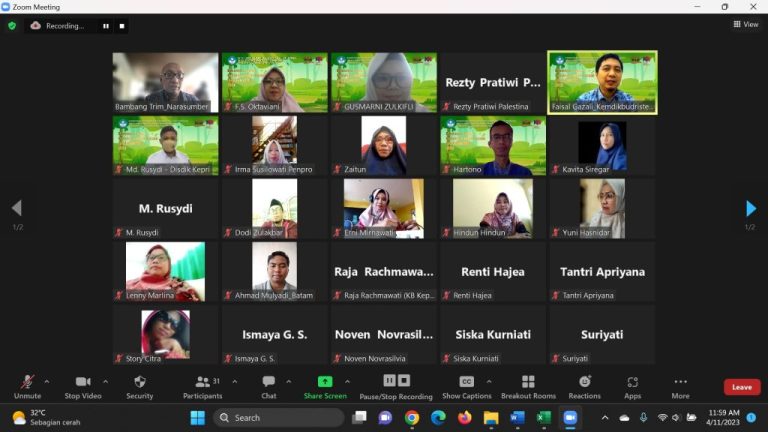768x432 pixels.
Task: Open Firefox from the taskbar
Action: click(x=464, y=418)
